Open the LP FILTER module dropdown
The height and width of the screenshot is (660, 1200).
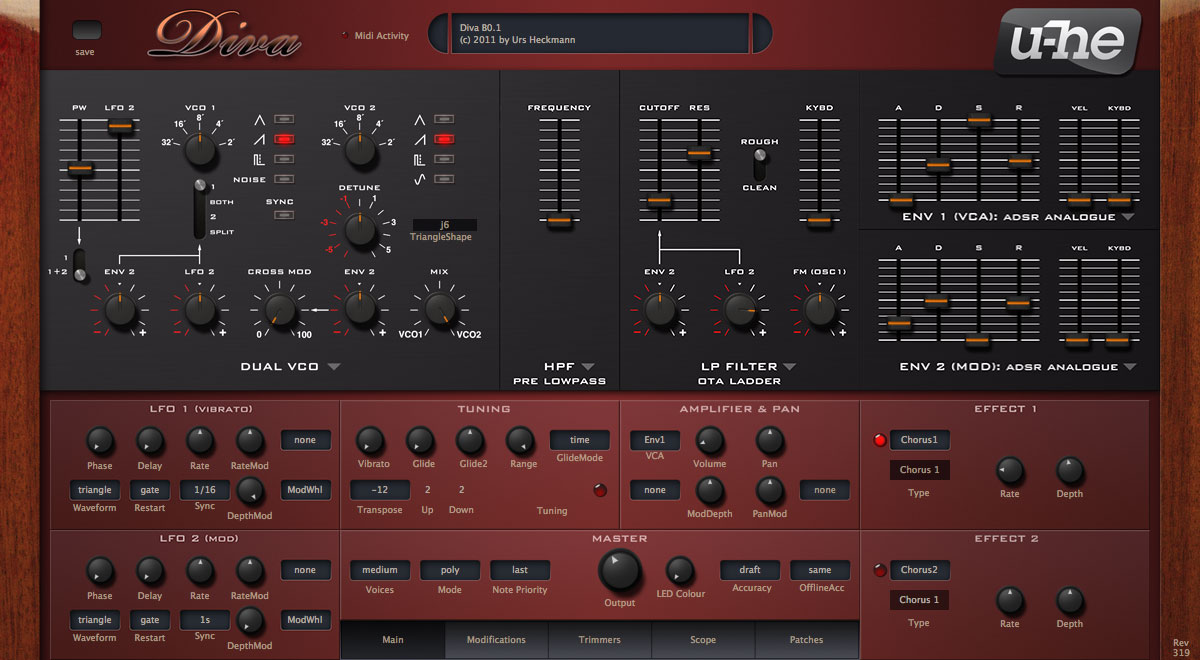click(x=789, y=367)
